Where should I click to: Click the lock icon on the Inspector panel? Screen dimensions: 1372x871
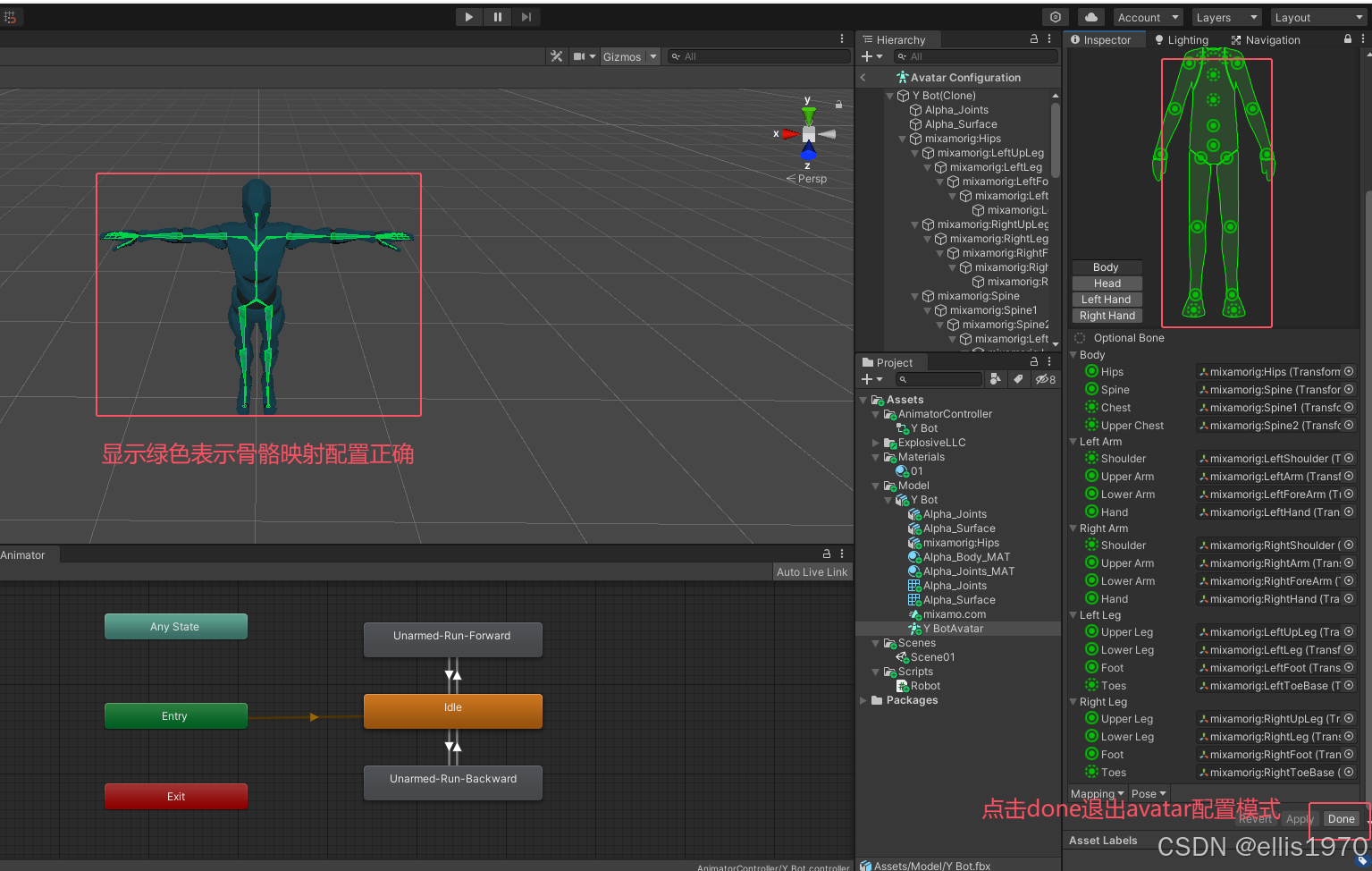1346,38
